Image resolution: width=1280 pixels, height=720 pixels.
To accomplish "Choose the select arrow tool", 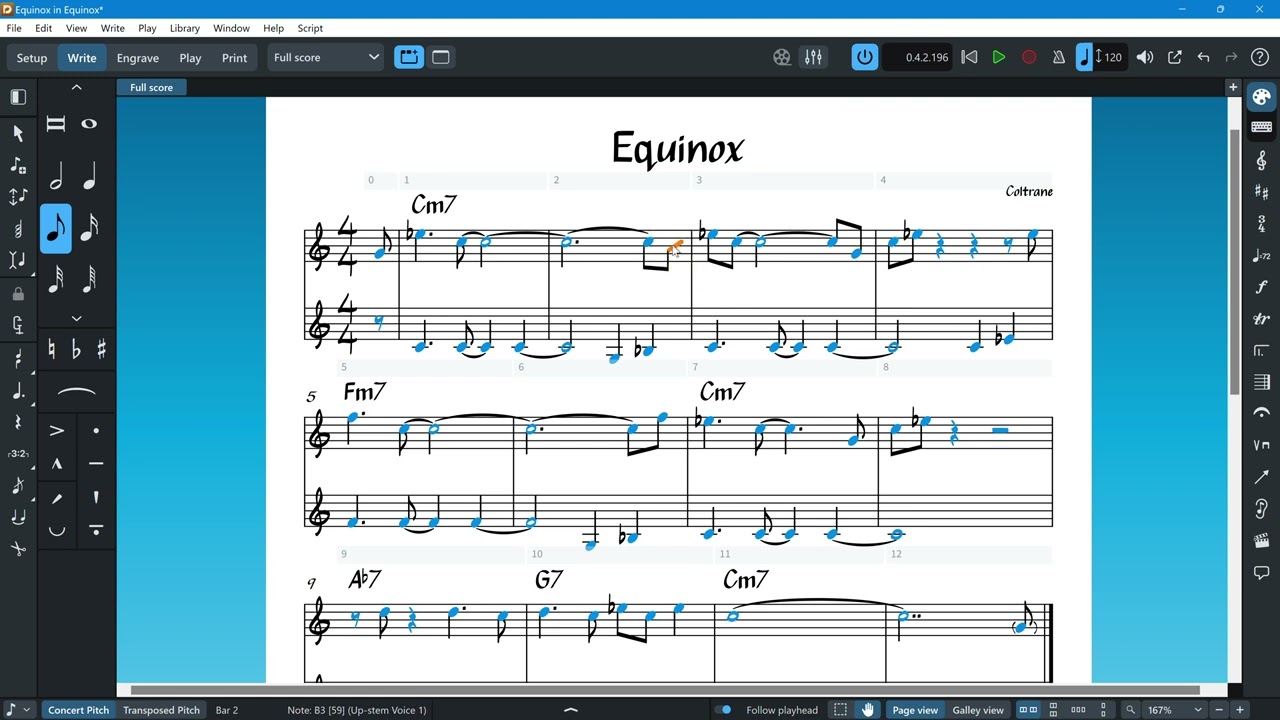I will (18, 133).
